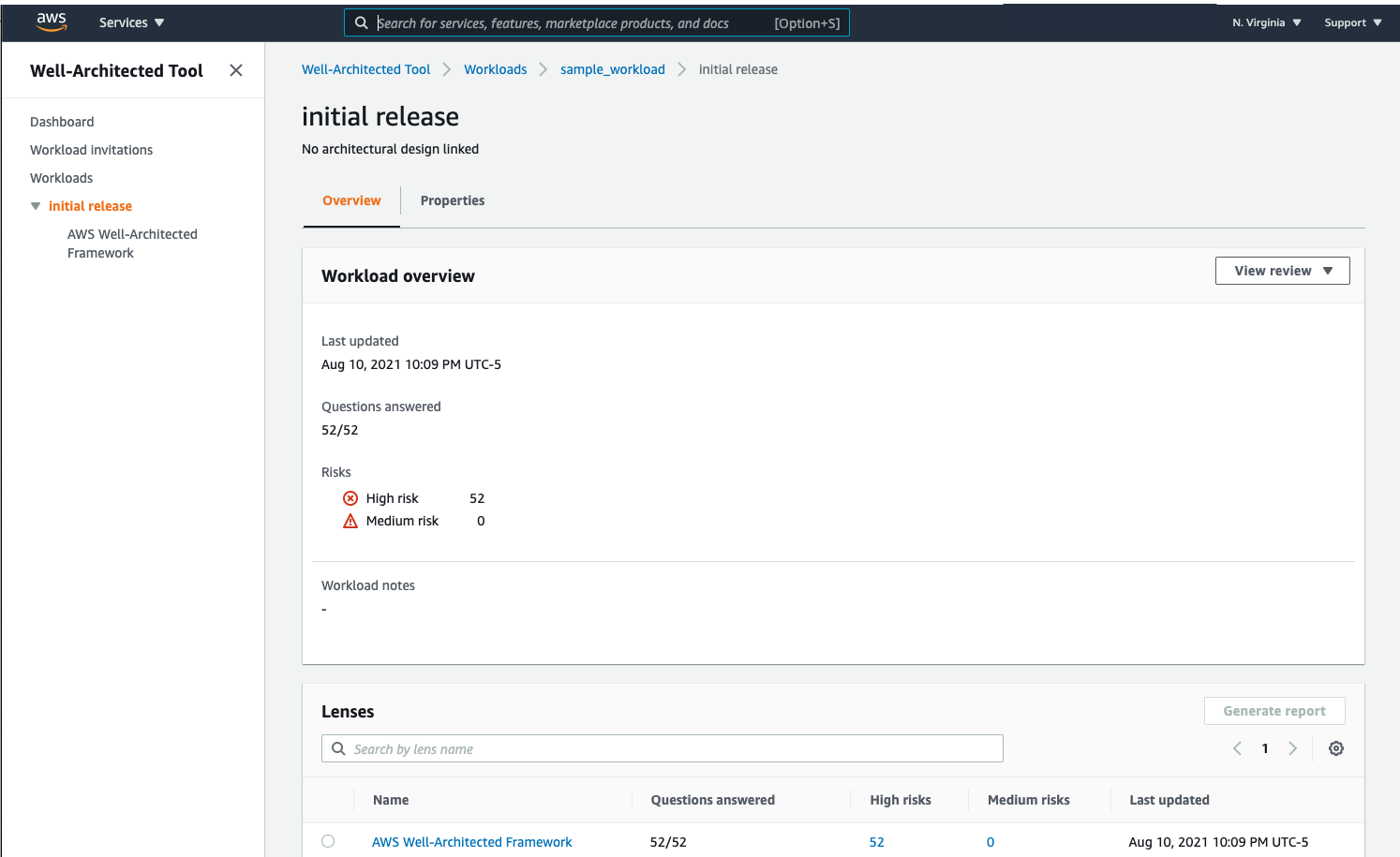Click the '52/52' cell in lenses table
1400x857 pixels.
coord(668,842)
